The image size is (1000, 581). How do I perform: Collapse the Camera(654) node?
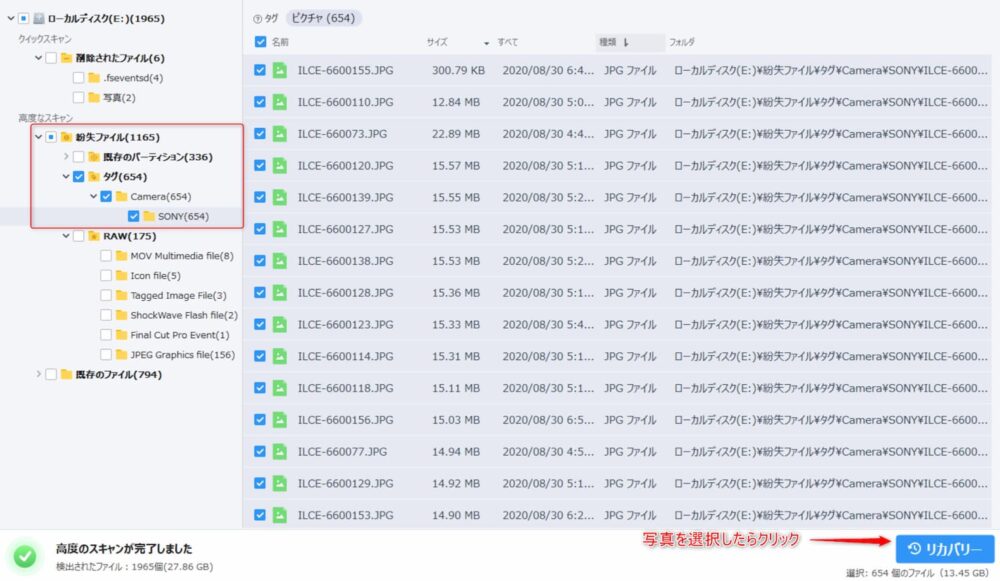pos(93,196)
